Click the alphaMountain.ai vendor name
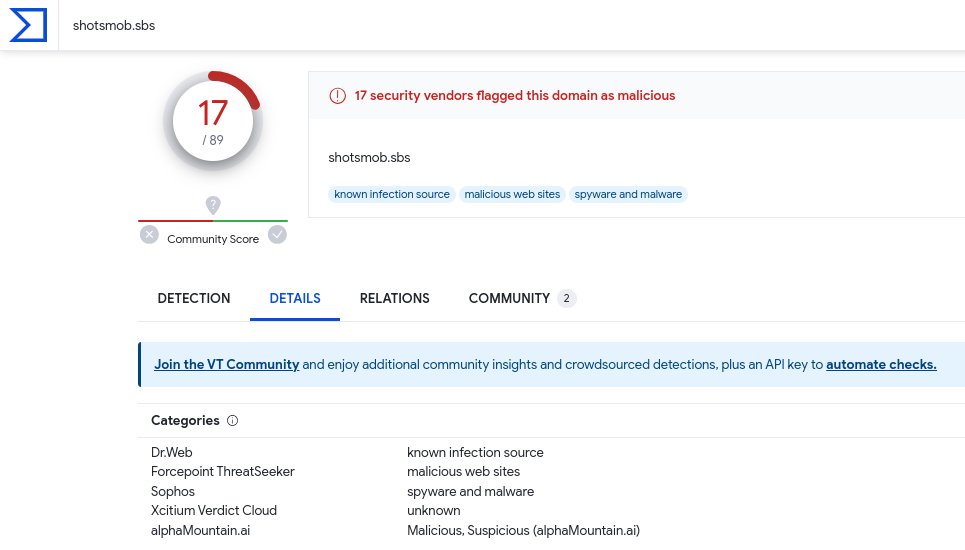 click(x=201, y=530)
